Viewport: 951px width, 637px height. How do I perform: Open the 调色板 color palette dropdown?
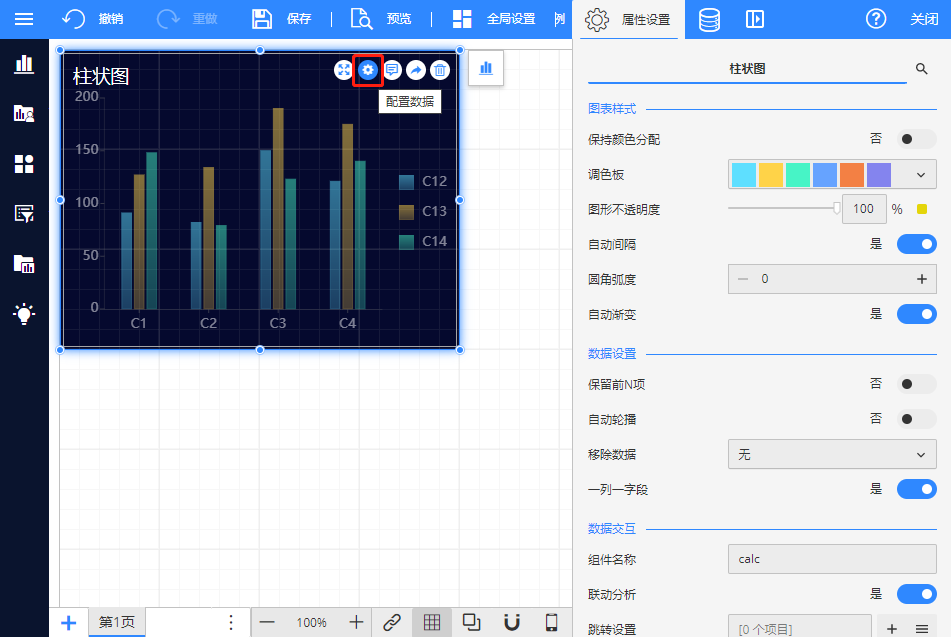(x=832, y=174)
